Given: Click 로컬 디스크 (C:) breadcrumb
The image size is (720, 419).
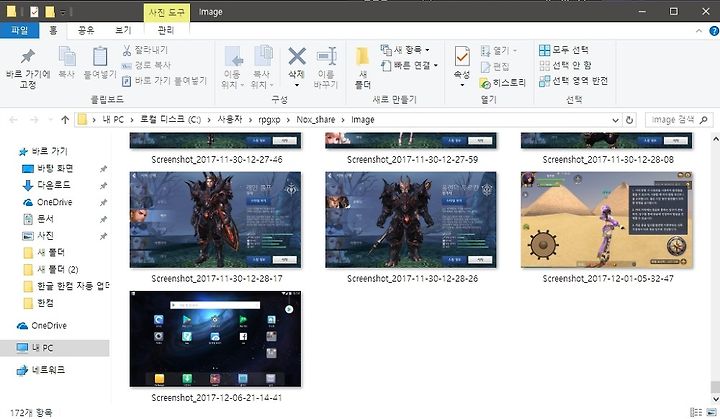Looking at the screenshot, I should [170, 120].
